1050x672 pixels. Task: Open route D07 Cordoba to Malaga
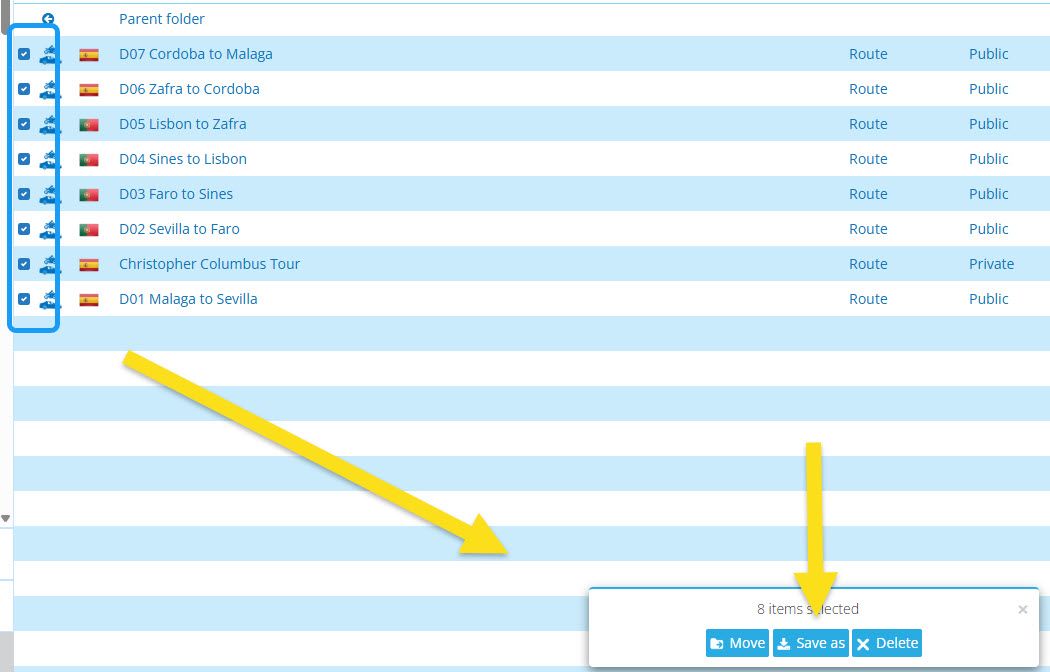click(x=196, y=54)
